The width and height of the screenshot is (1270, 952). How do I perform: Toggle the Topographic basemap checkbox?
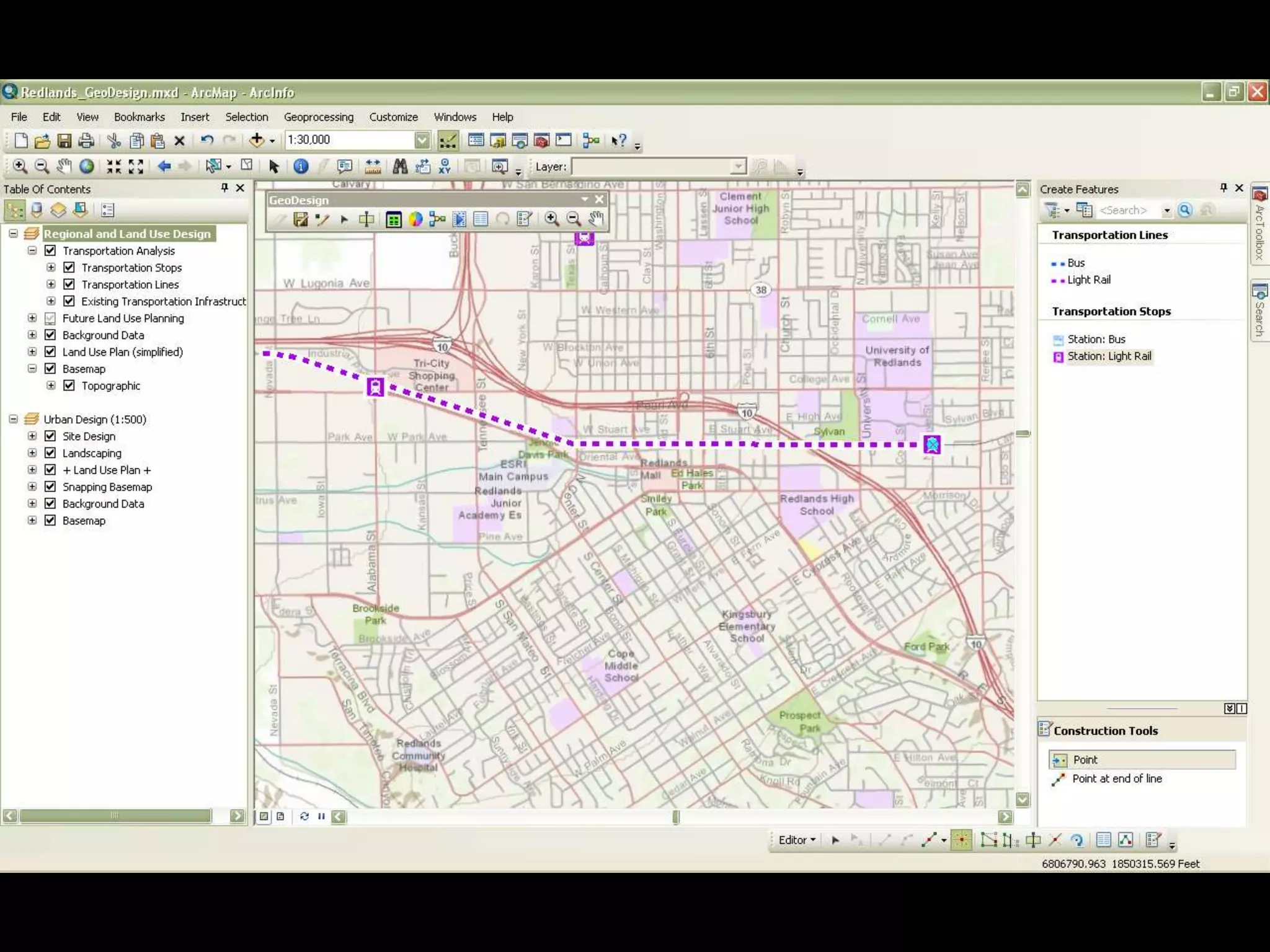tap(69, 386)
